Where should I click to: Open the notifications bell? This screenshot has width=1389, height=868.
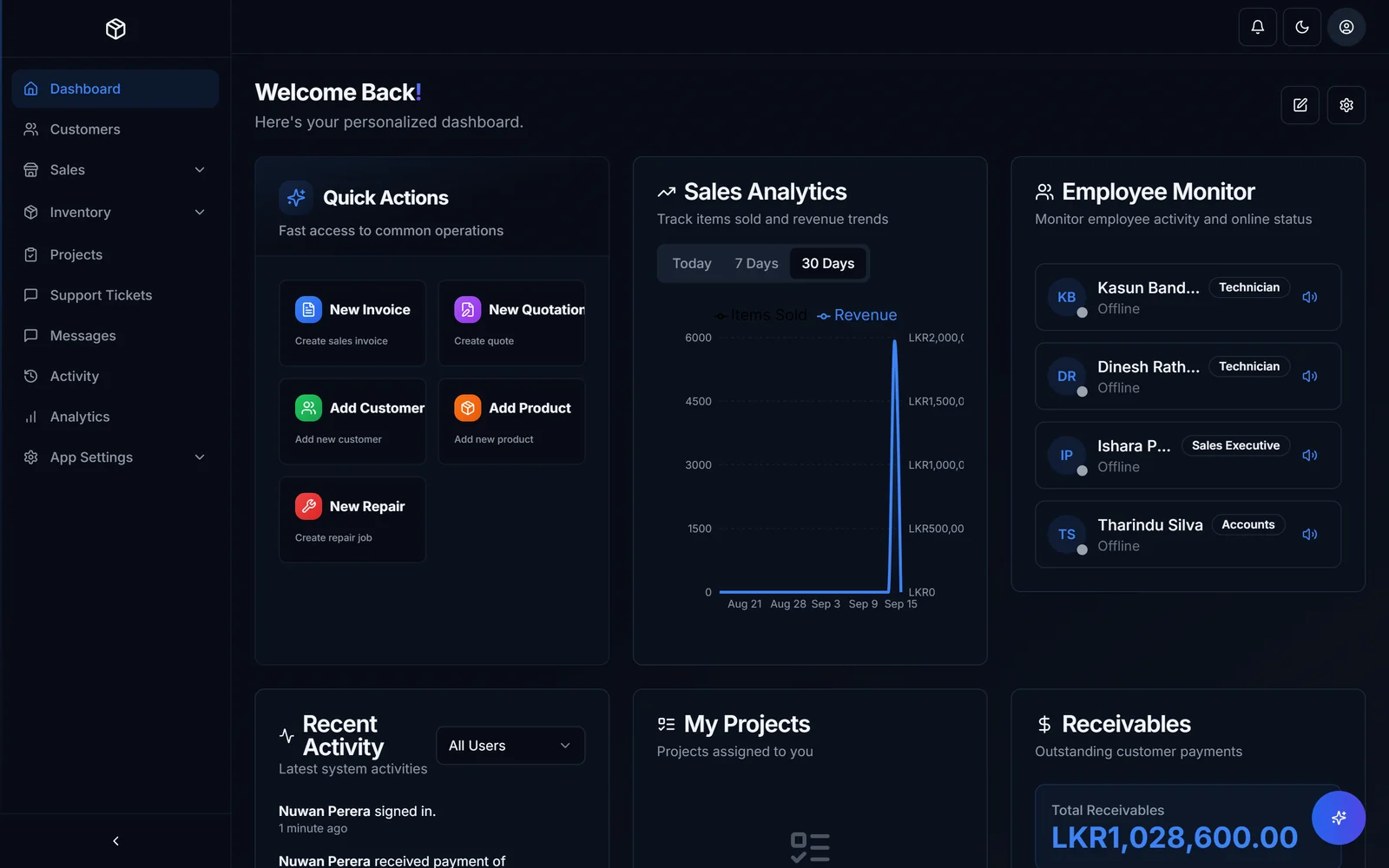pos(1257,27)
